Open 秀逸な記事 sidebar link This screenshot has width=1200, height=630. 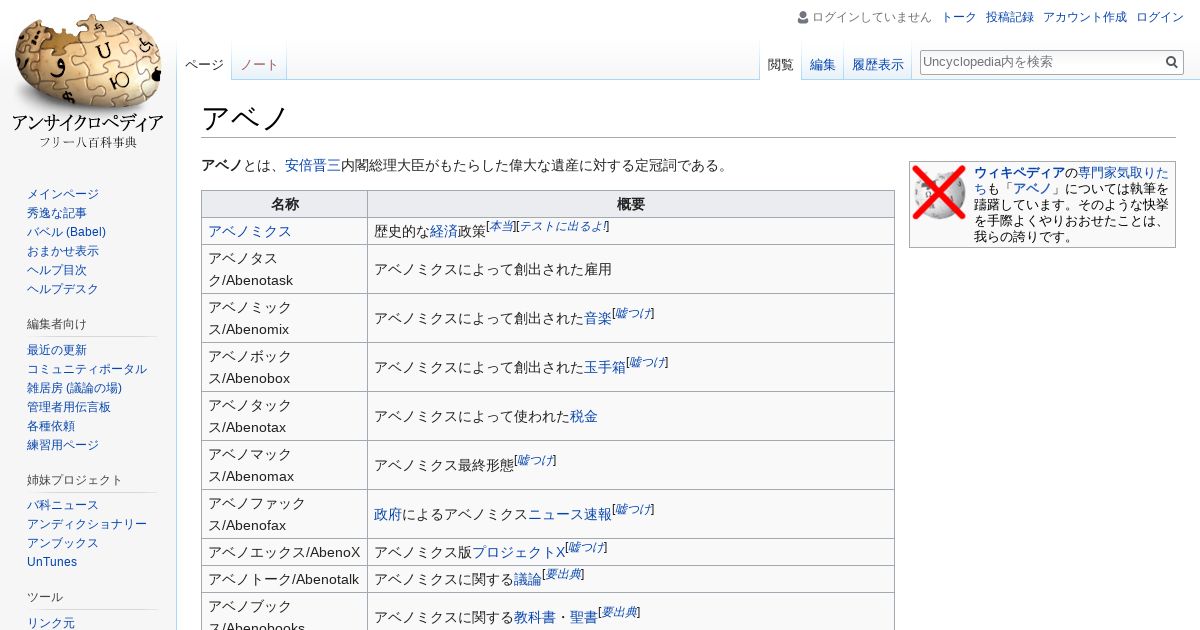coord(57,213)
